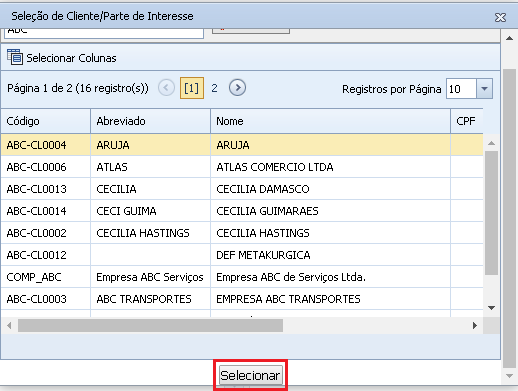
Task: Click the table horizontal scrollbar thumb
Action: [x=150, y=325]
